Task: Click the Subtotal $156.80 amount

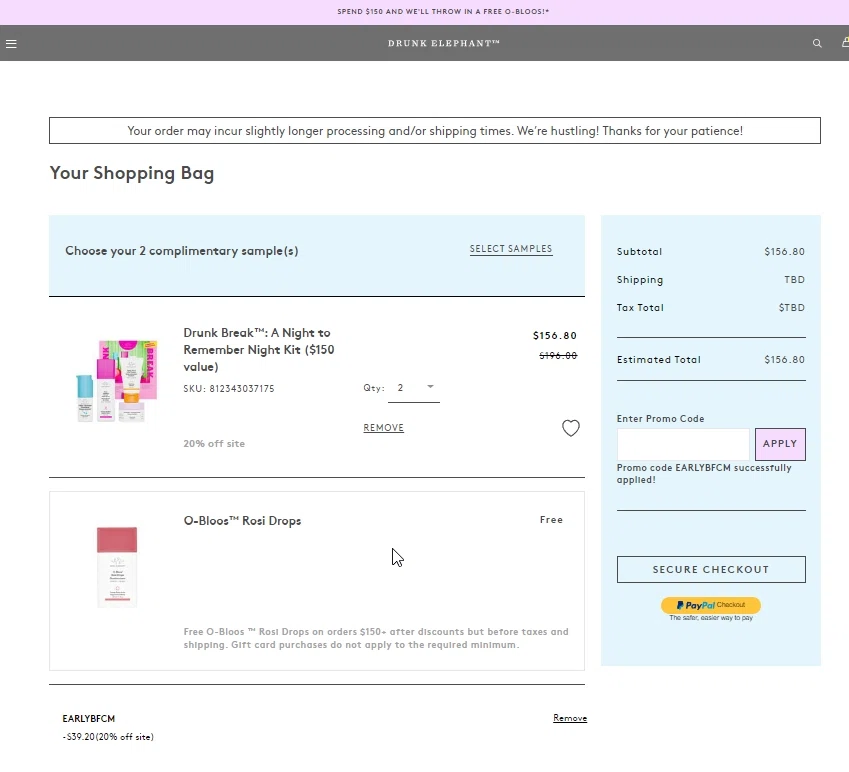Action: pos(784,252)
